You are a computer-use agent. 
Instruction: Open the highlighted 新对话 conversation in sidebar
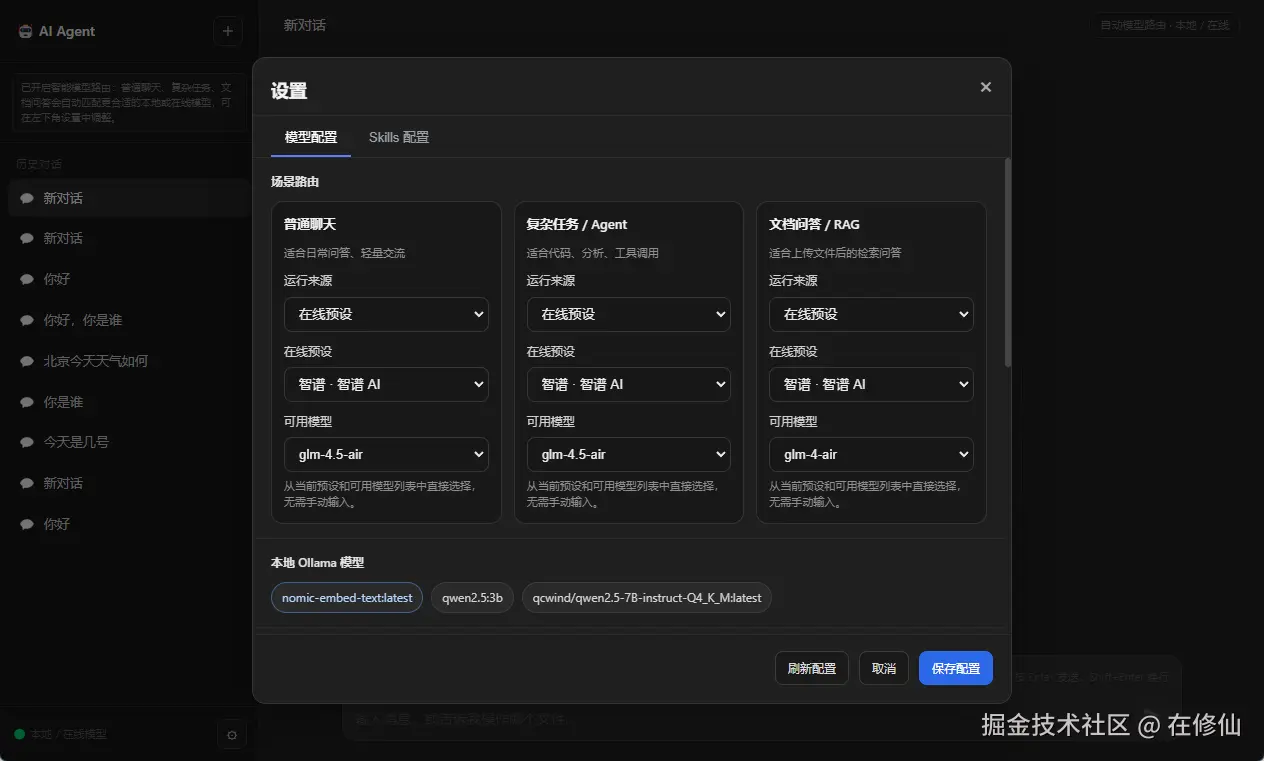[129, 198]
